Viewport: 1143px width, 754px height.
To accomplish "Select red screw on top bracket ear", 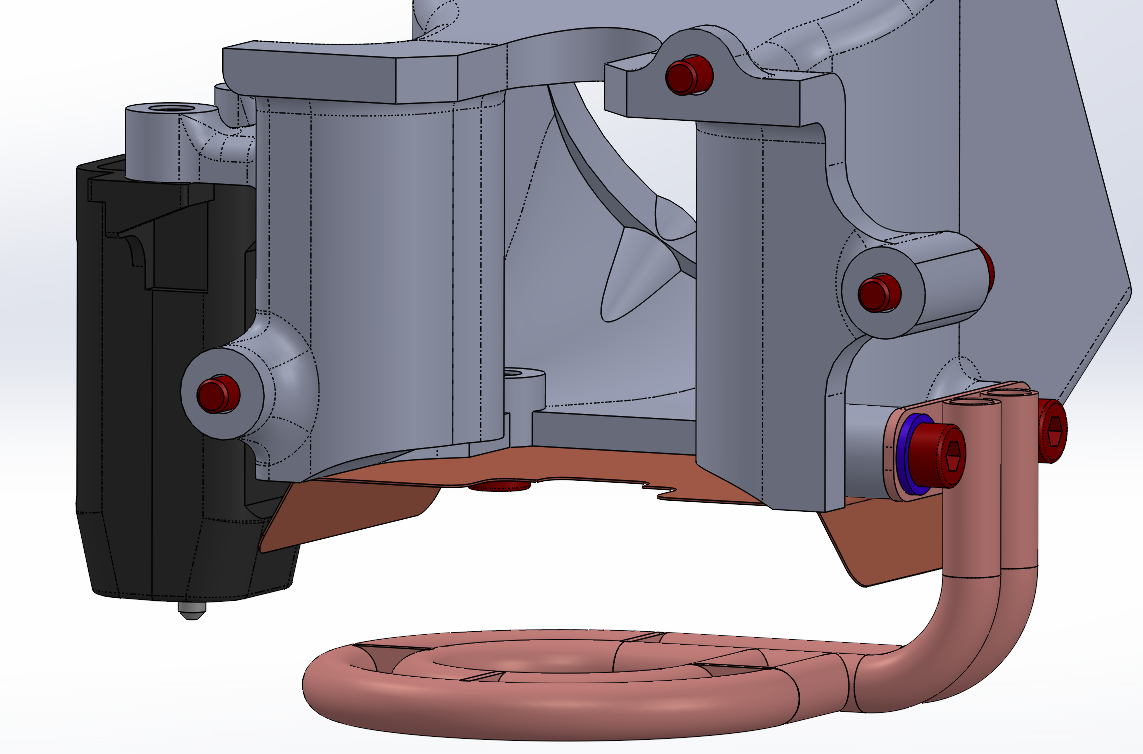I will pos(688,74).
